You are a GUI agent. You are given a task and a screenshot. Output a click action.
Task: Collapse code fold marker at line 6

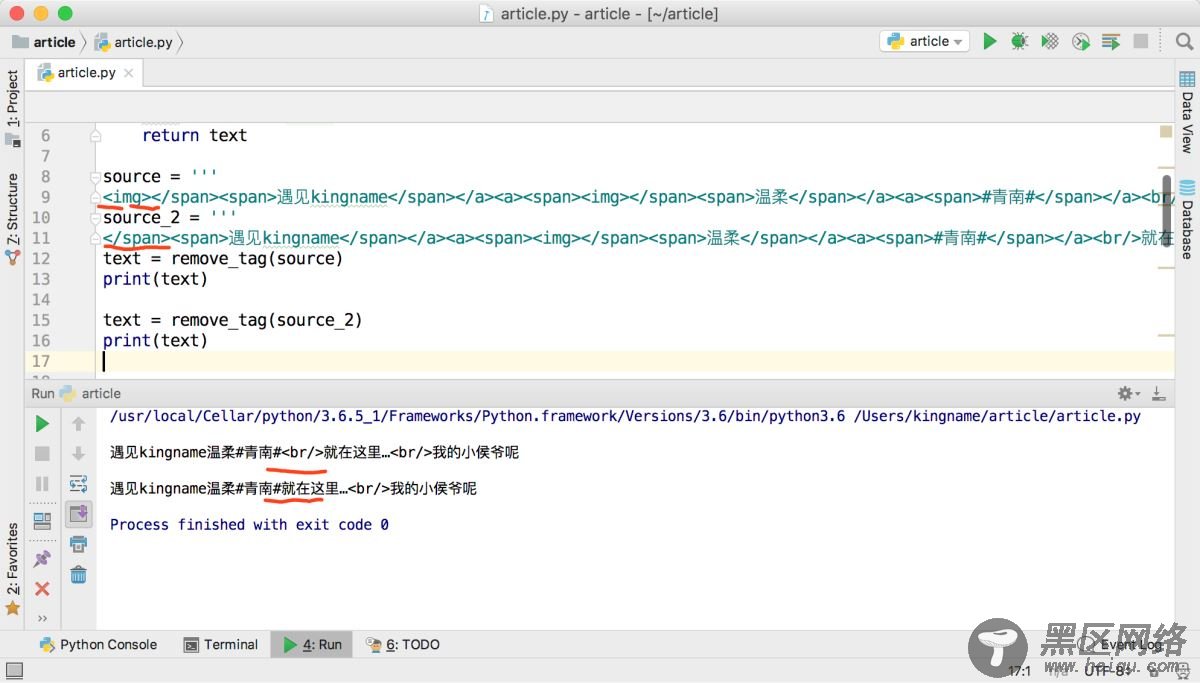(95, 135)
